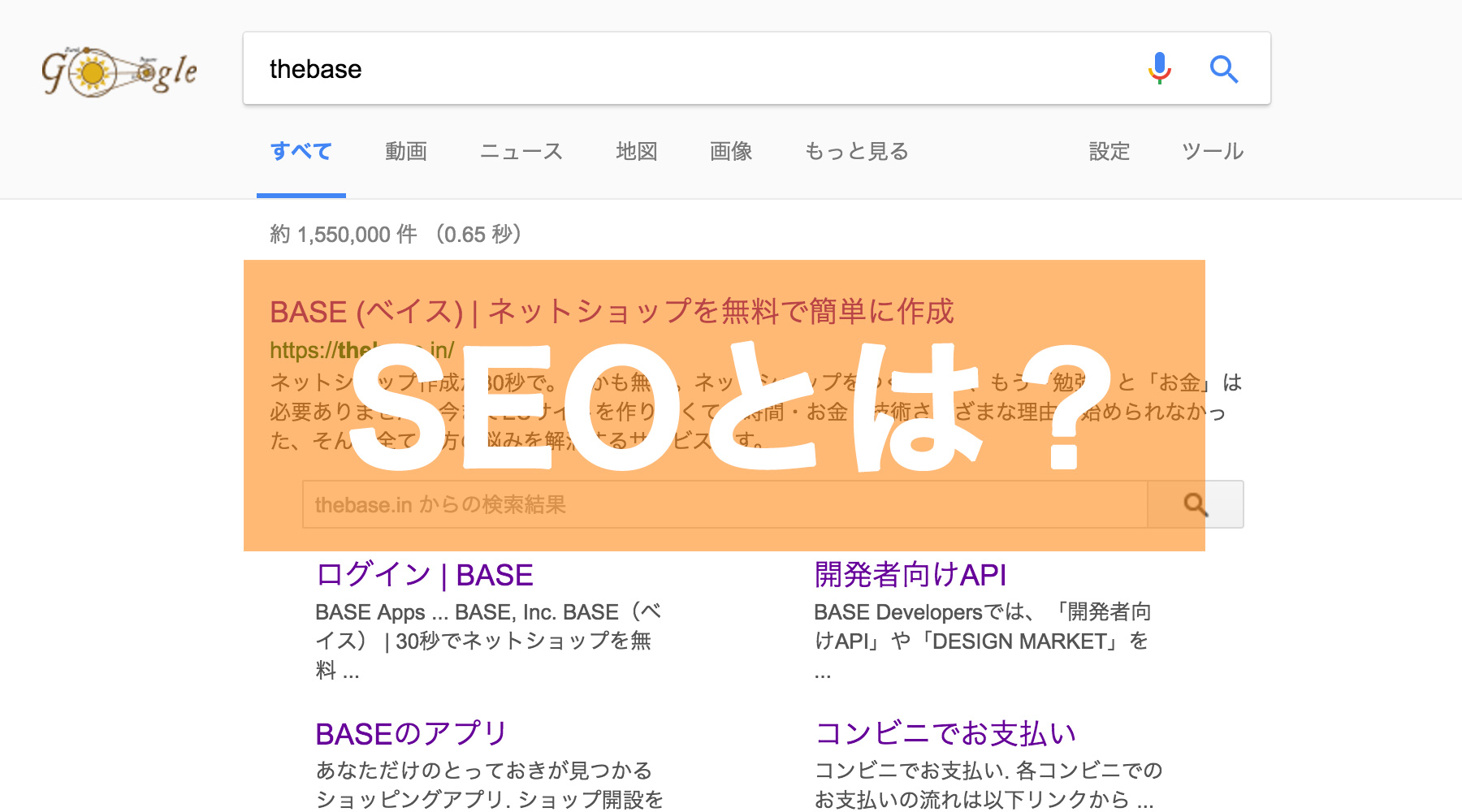Click the thebase.in sitelinks search magnifier button
This screenshot has height=812, width=1462.
1196,504
